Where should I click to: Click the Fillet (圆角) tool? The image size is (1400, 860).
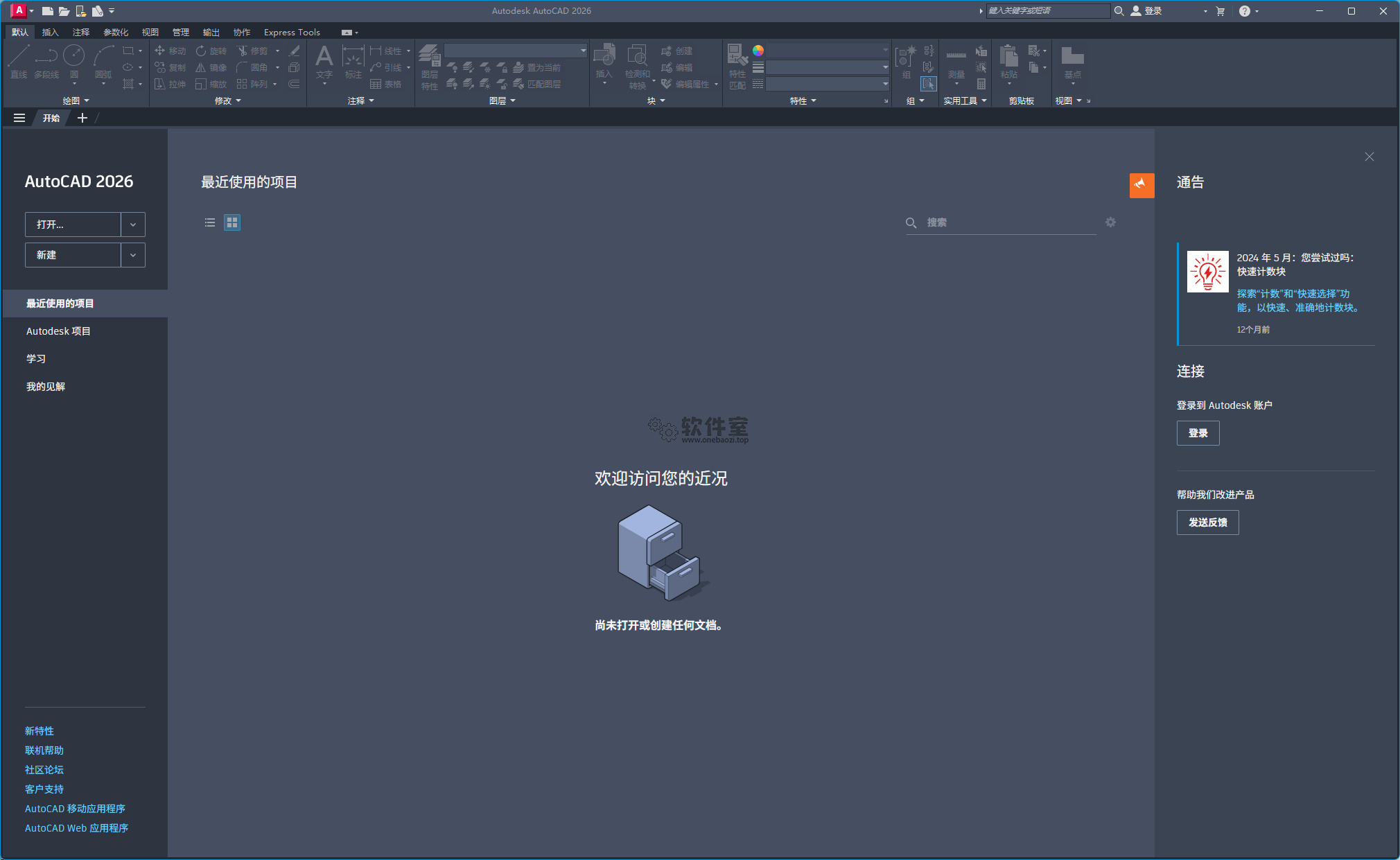(x=252, y=67)
